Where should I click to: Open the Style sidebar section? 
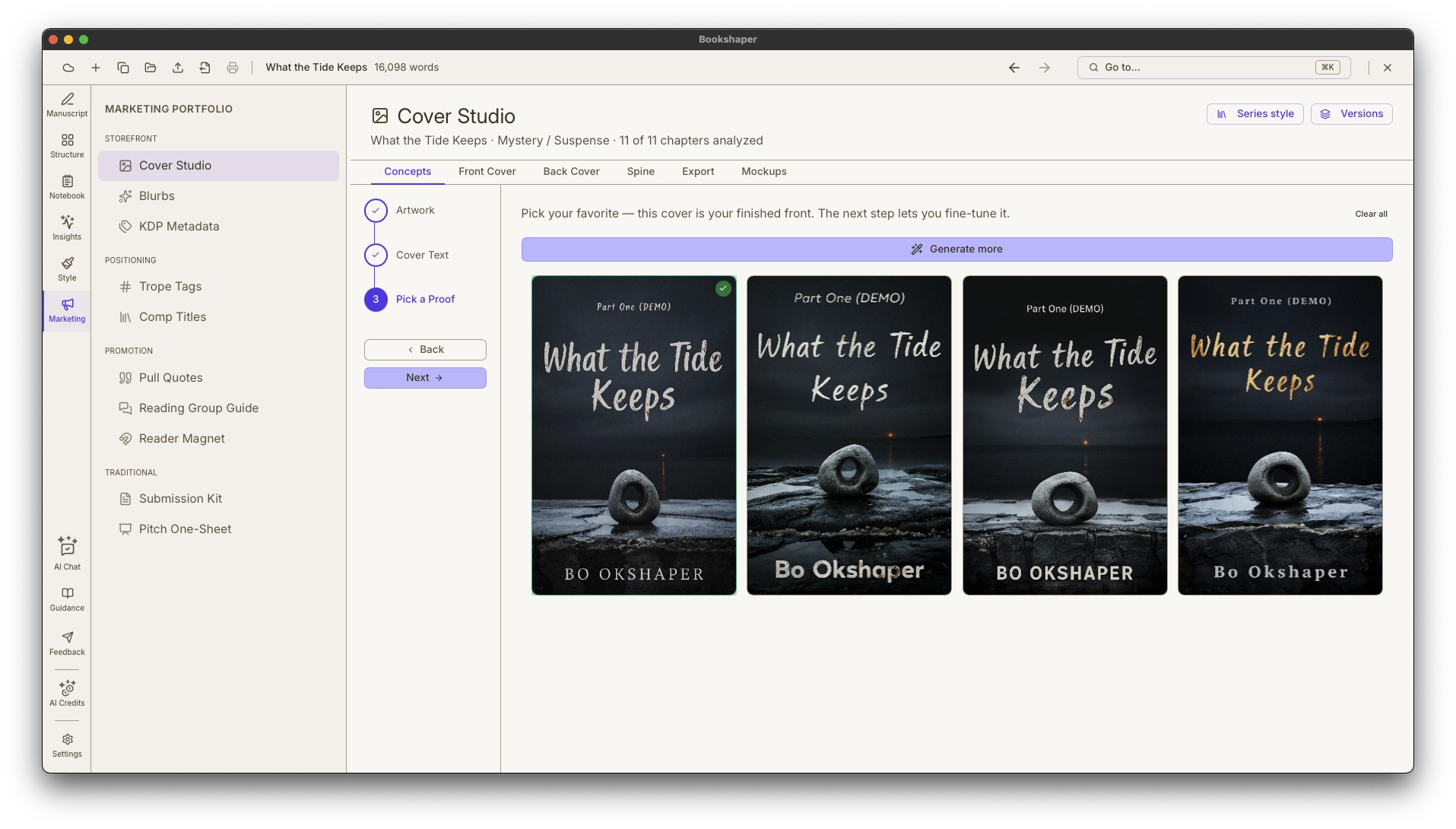(67, 269)
